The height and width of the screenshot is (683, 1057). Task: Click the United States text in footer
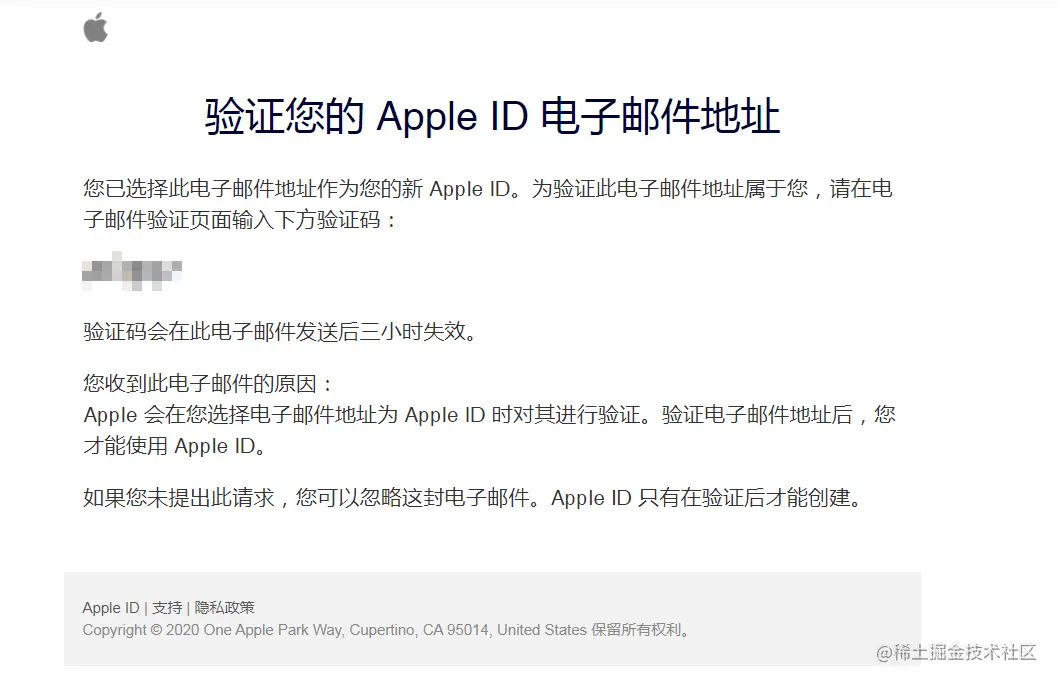coord(542,630)
